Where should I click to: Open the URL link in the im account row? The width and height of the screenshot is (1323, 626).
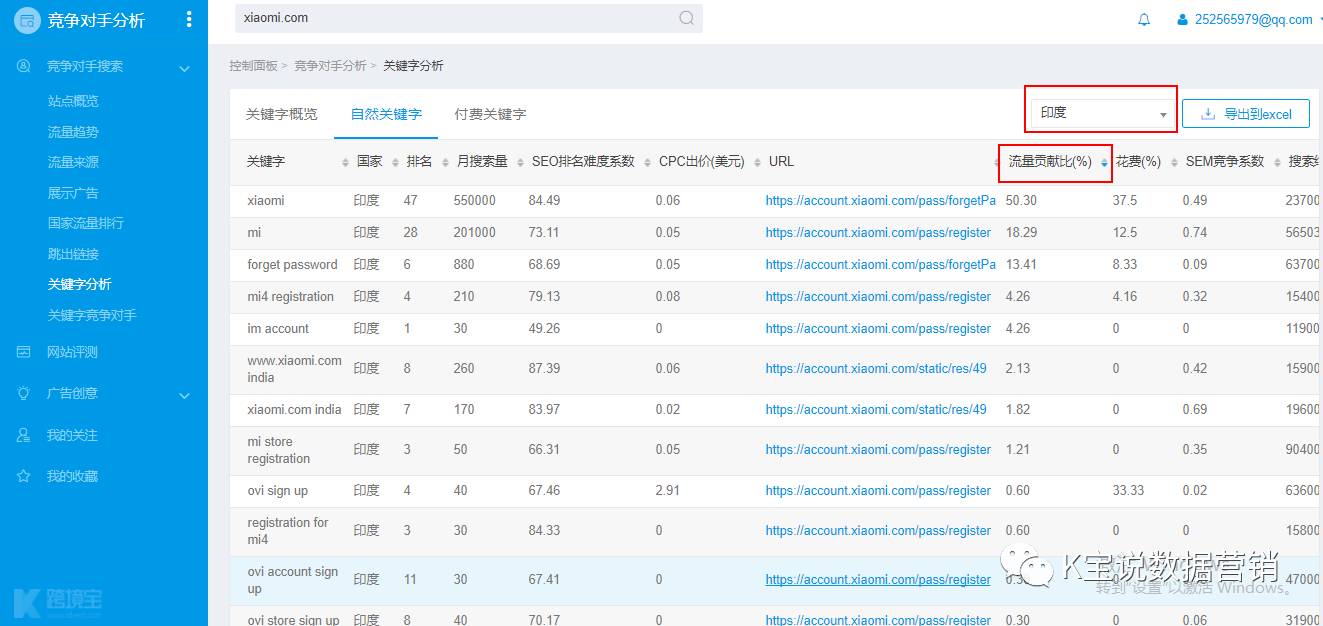point(878,328)
